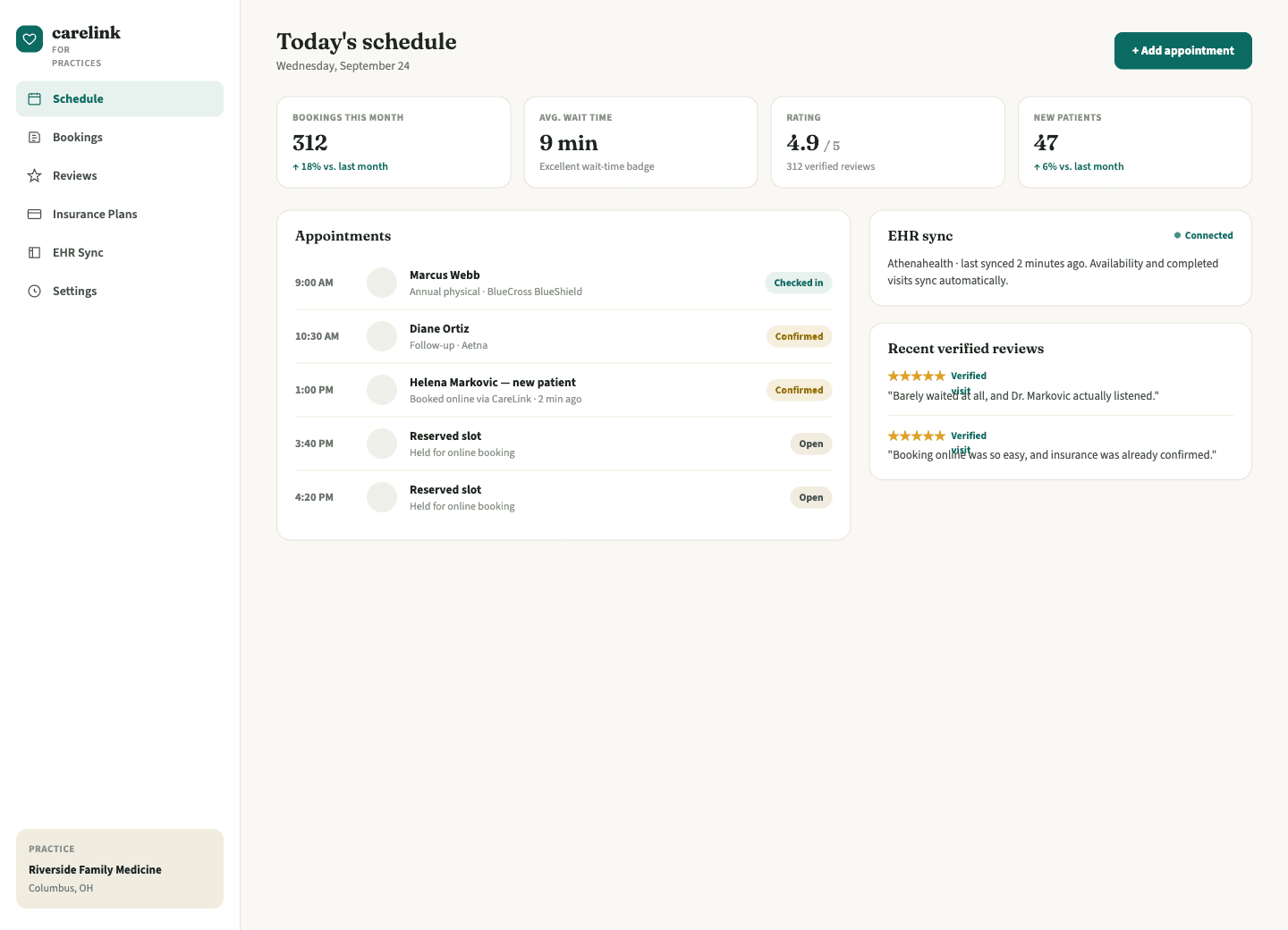
Task: Click the stars on the 'Barely waited' review
Action: (916, 376)
